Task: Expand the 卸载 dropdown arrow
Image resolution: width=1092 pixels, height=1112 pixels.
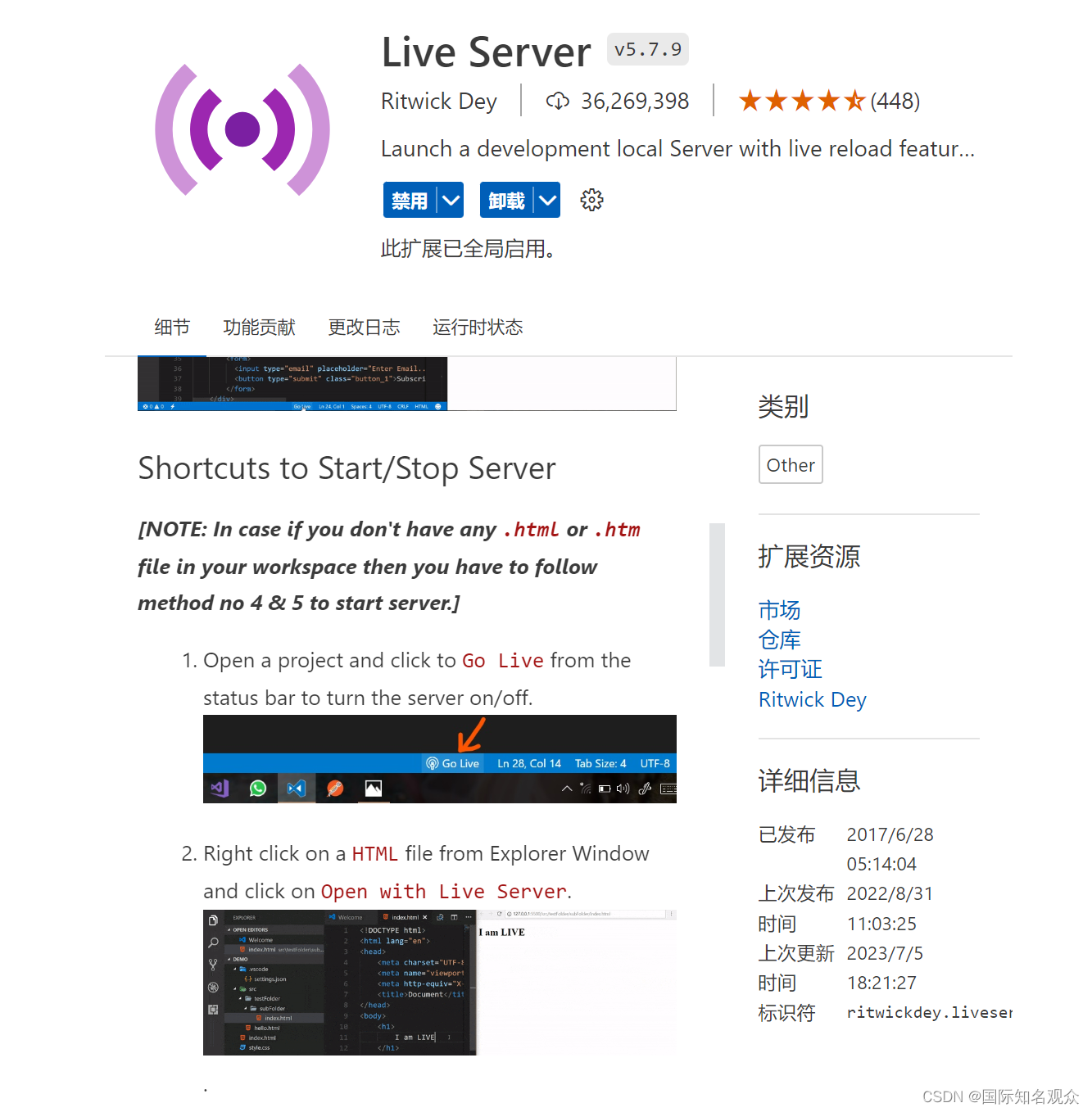Action: [547, 200]
